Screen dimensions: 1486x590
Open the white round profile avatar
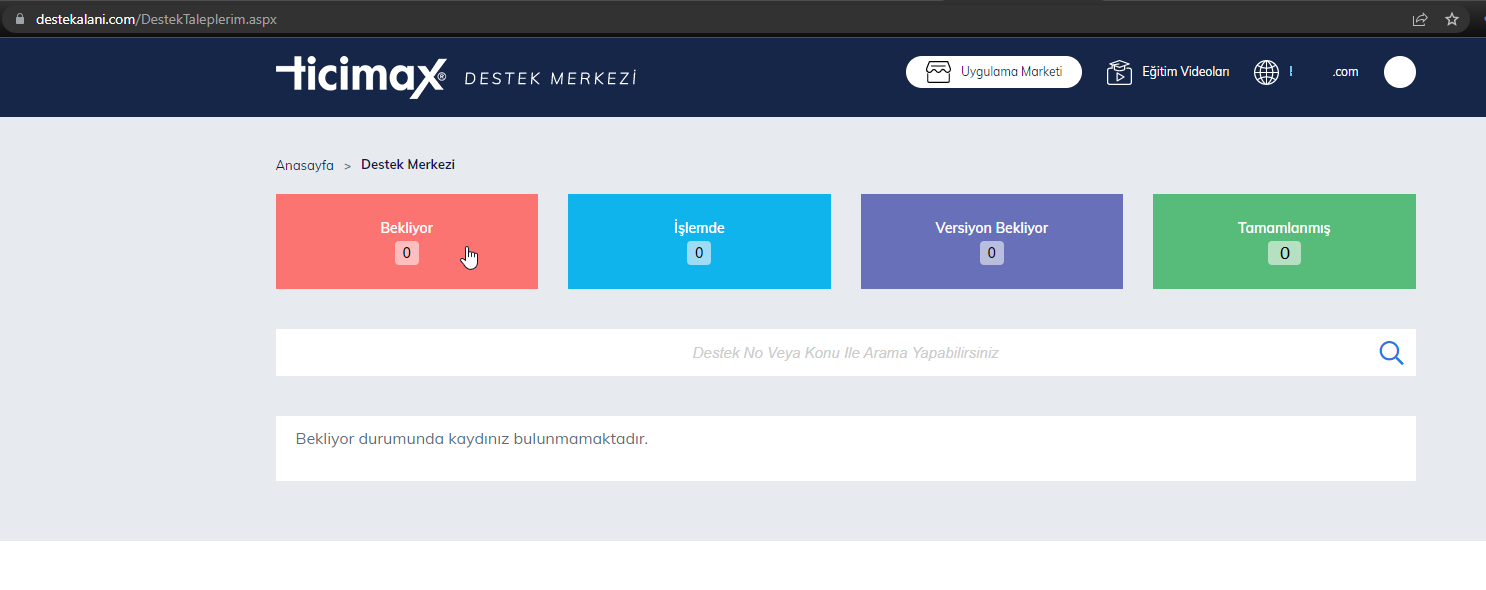[1400, 72]
